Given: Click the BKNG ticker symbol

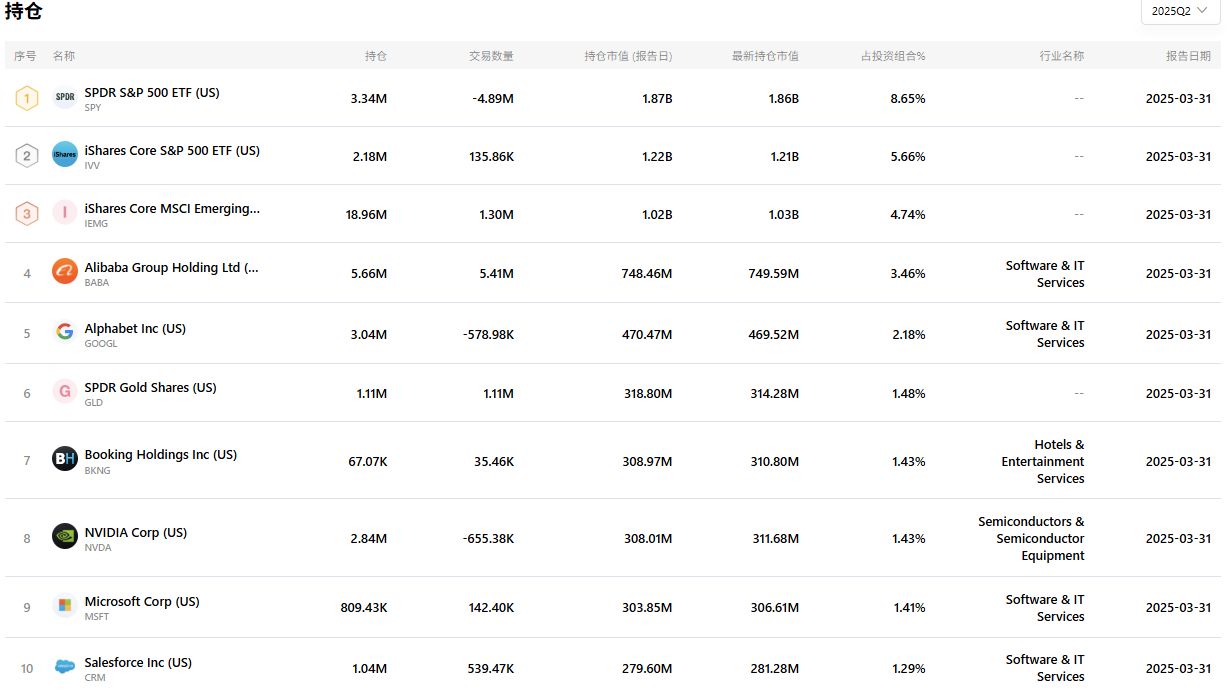Looking at the screenshot, I should (98, 471).
